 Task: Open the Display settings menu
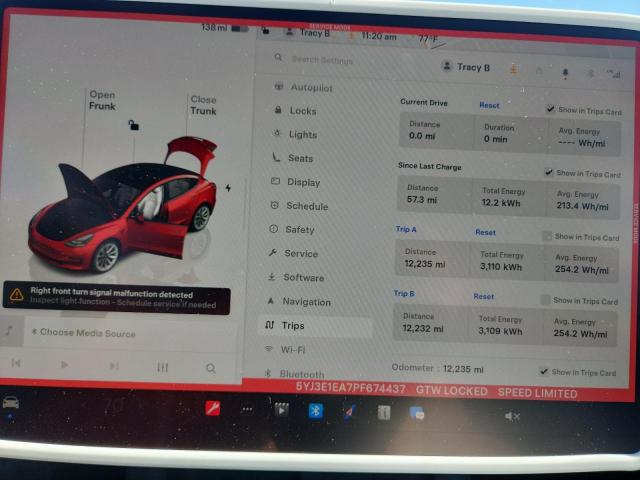tap(296, 182)
